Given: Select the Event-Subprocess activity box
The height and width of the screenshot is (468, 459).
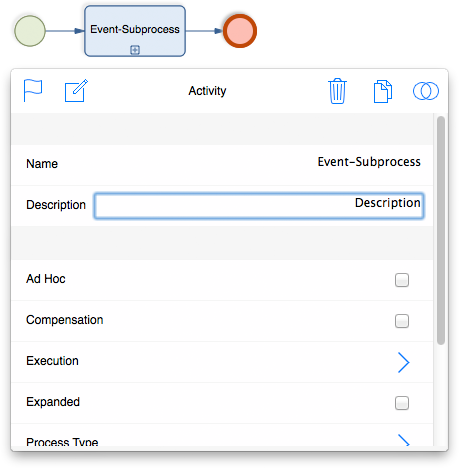Looking at the screenshot, I should 135,31.
